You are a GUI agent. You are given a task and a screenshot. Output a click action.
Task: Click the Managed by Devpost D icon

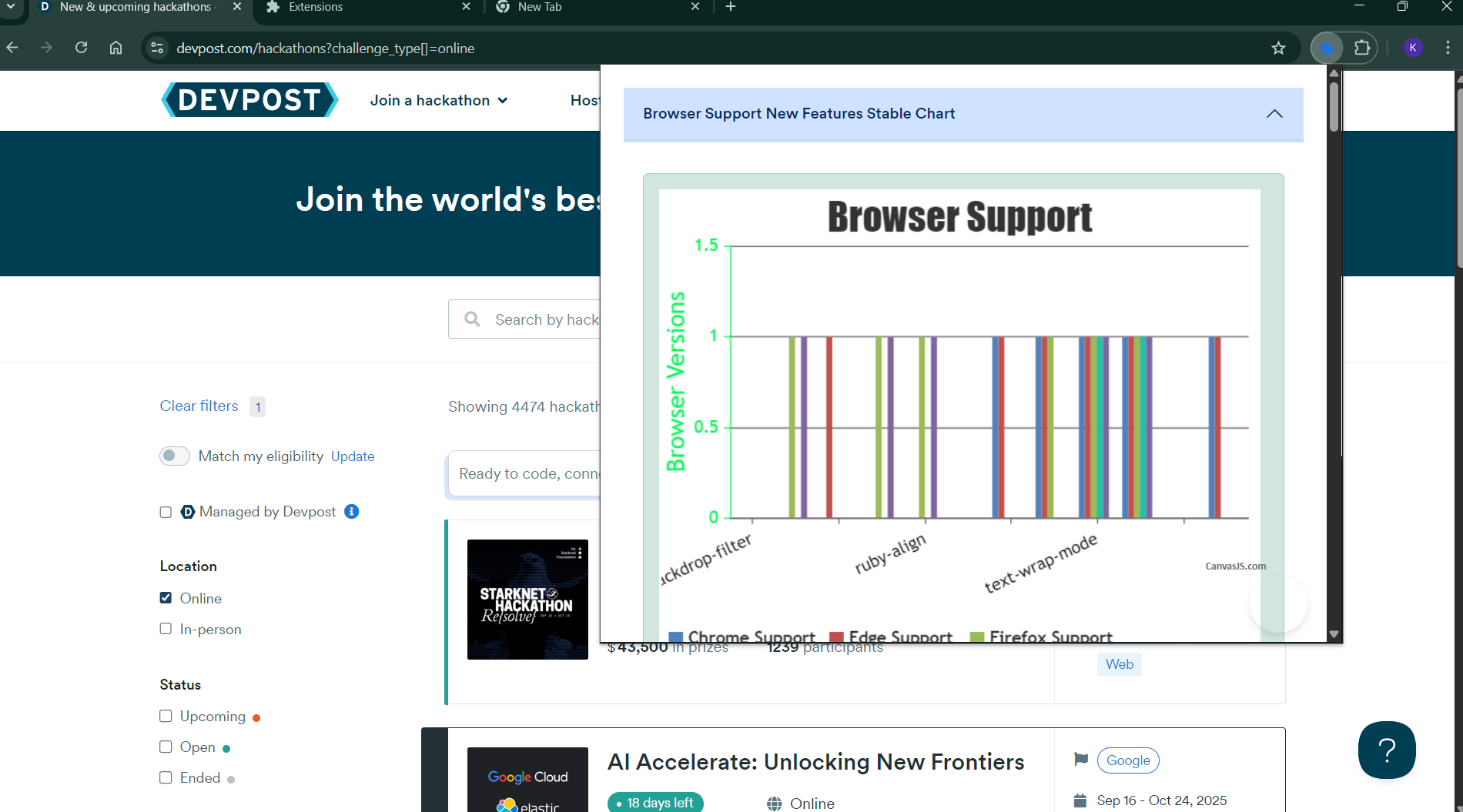click(188, 512)
